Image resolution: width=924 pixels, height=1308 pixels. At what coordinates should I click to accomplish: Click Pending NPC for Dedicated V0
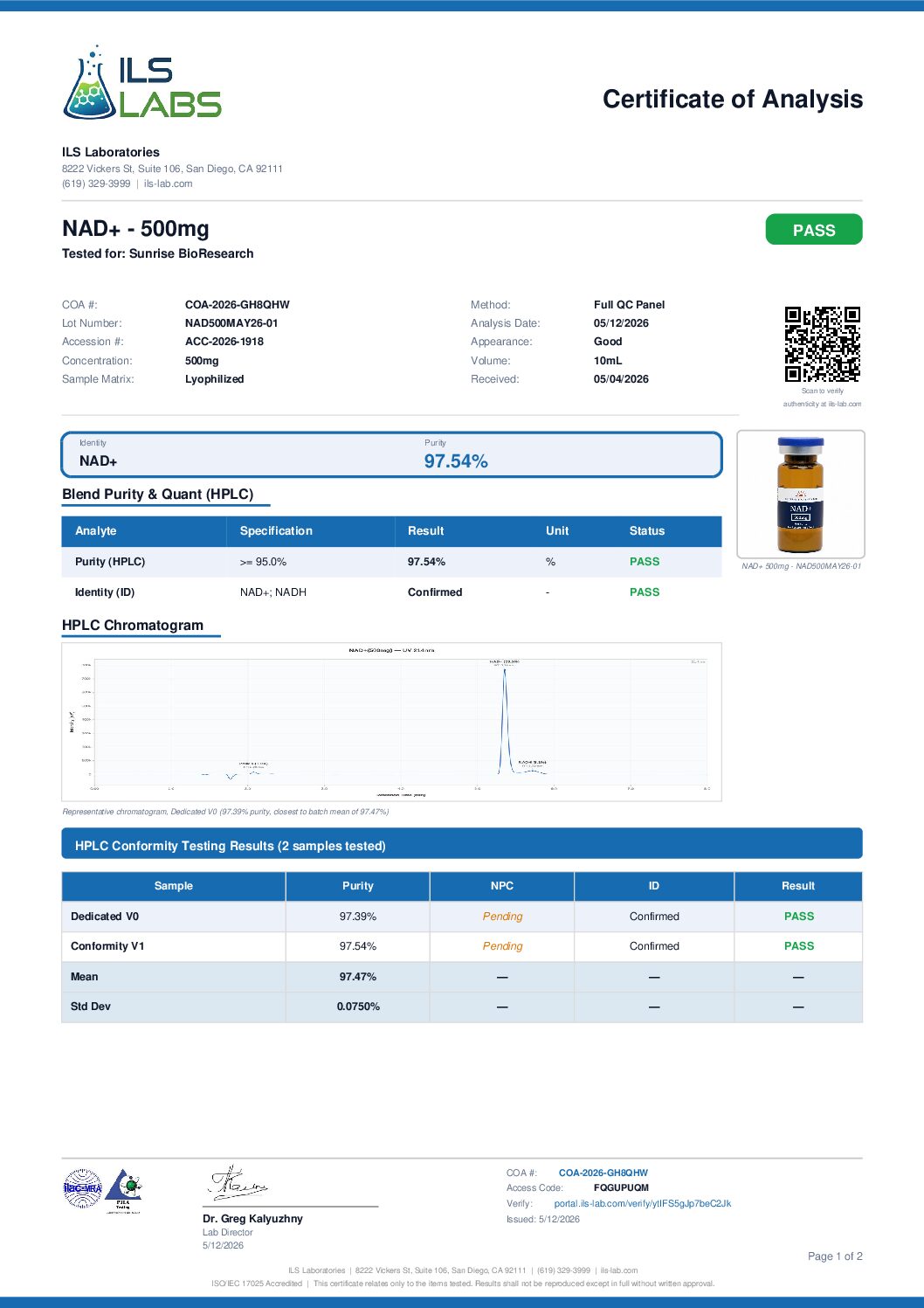502,917
